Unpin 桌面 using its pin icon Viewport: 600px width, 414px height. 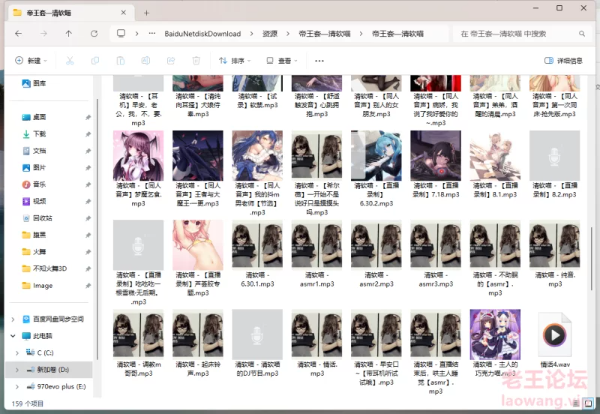pos(88,117)
